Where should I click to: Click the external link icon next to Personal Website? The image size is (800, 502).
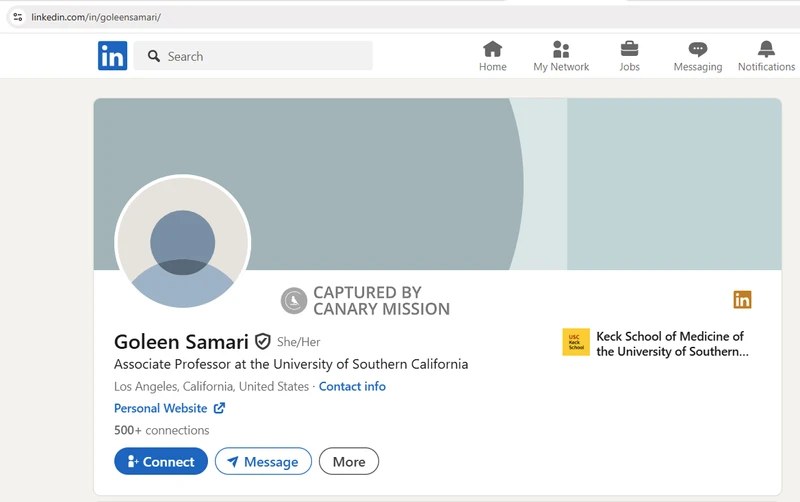tap(219, 408)
